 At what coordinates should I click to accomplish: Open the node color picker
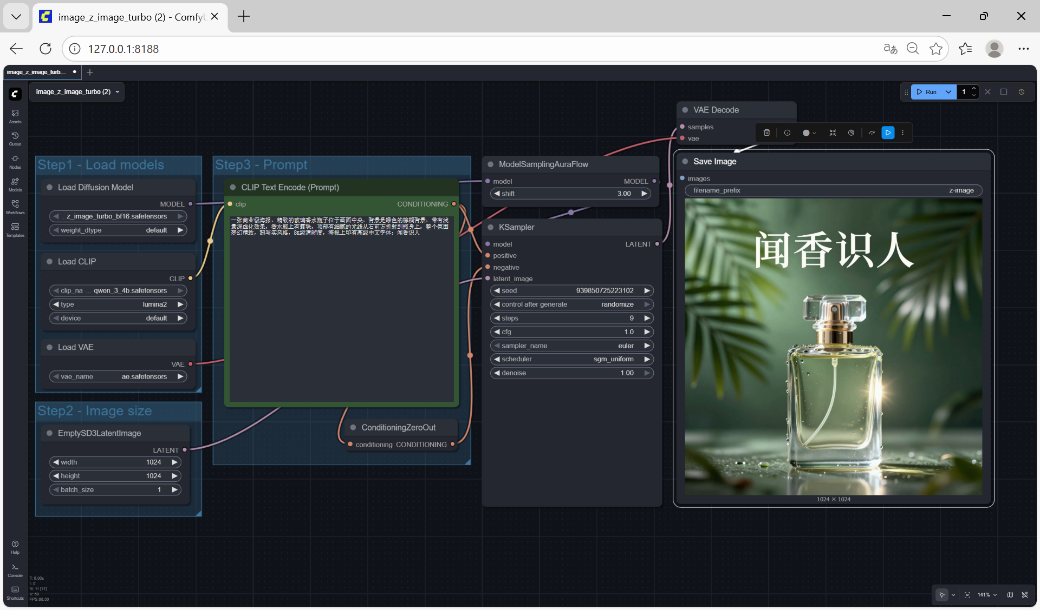[x=808, y=132]
